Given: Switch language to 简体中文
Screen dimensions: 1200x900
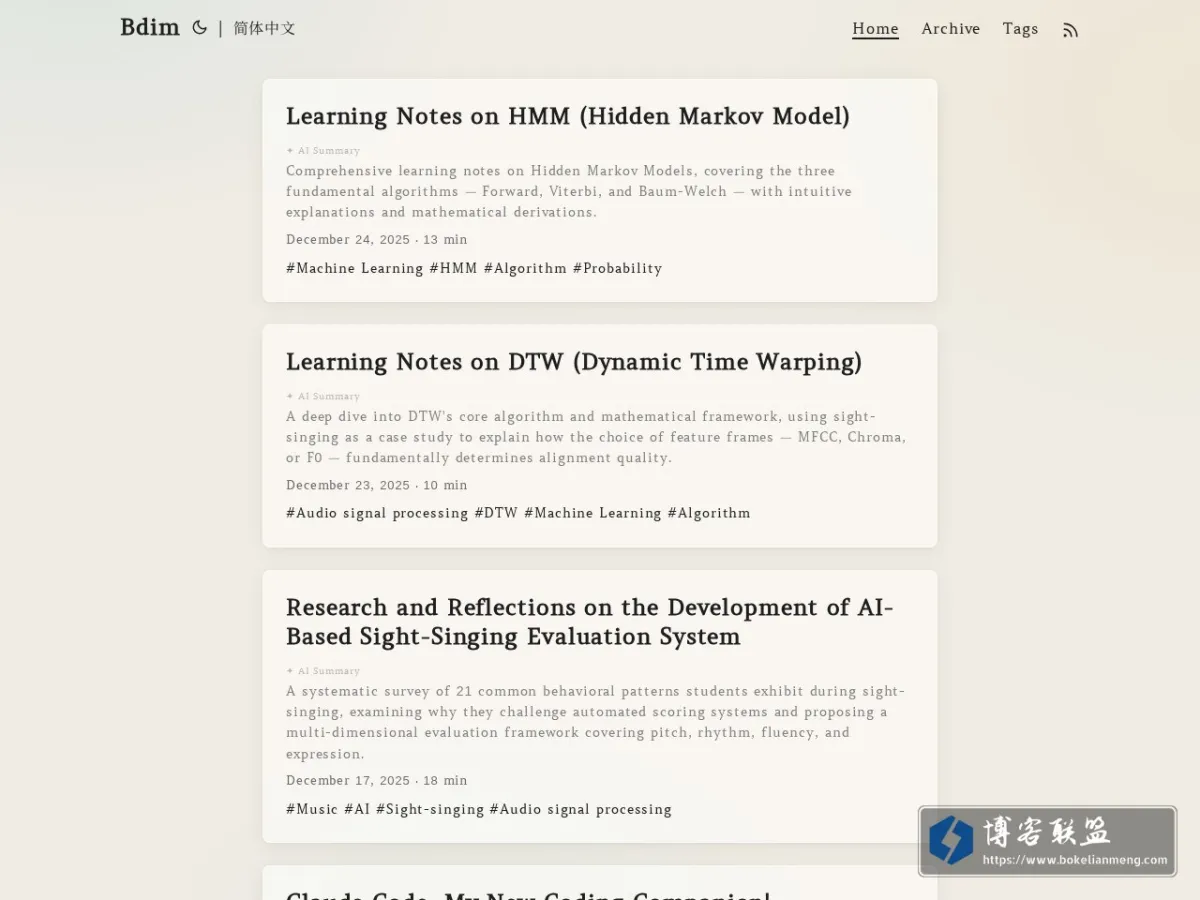Looking at the screenshot, I should [265, 28].
